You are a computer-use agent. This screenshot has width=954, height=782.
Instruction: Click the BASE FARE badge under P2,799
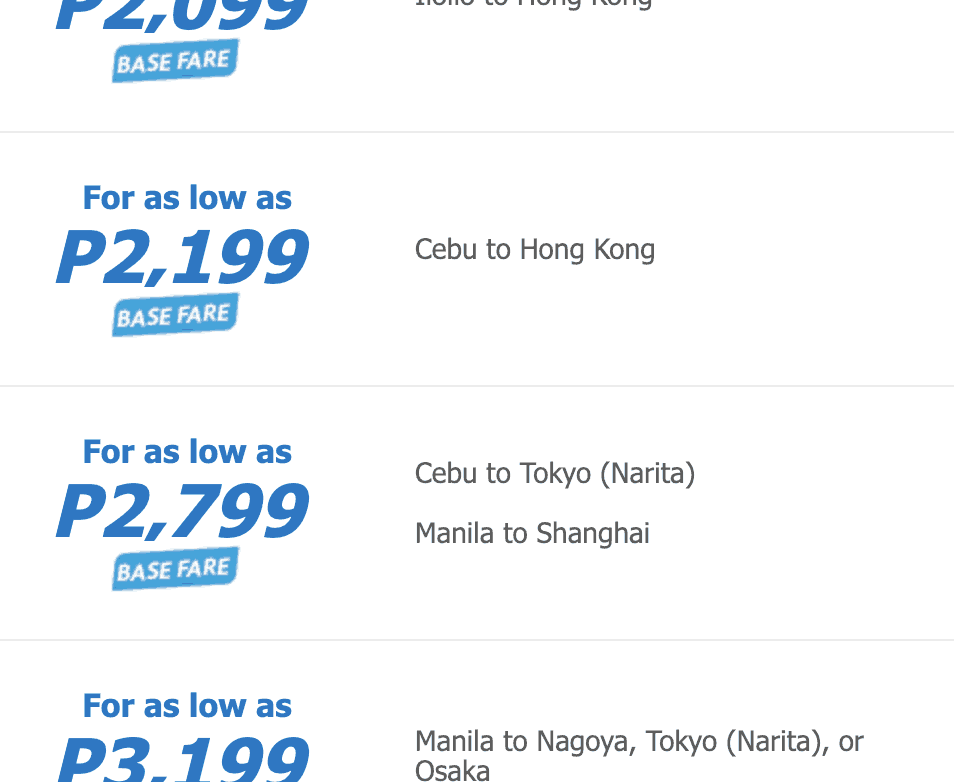(x=175, y=570)
